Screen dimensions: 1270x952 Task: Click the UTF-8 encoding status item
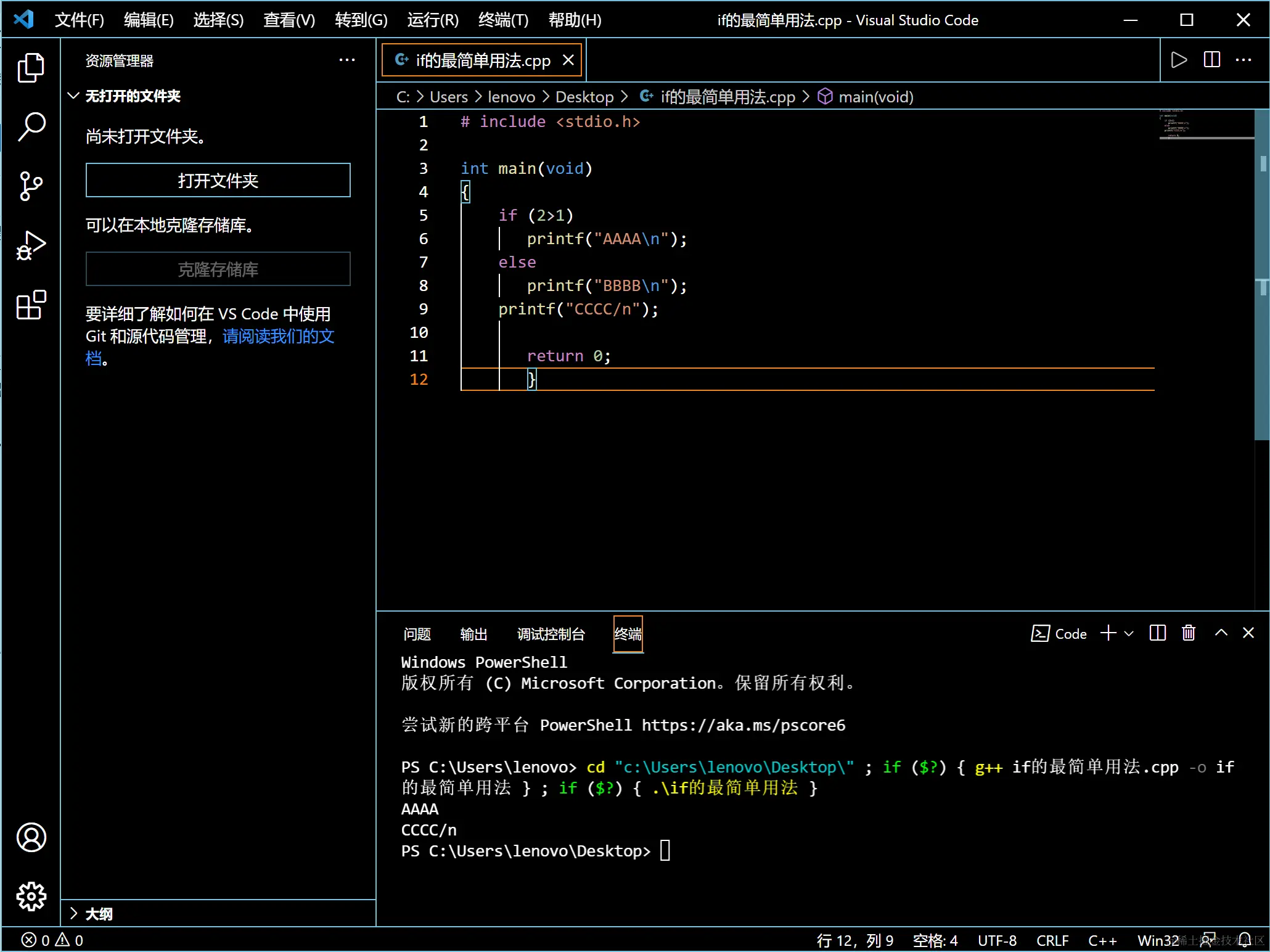pyautogui.click(x=996, y=940)
